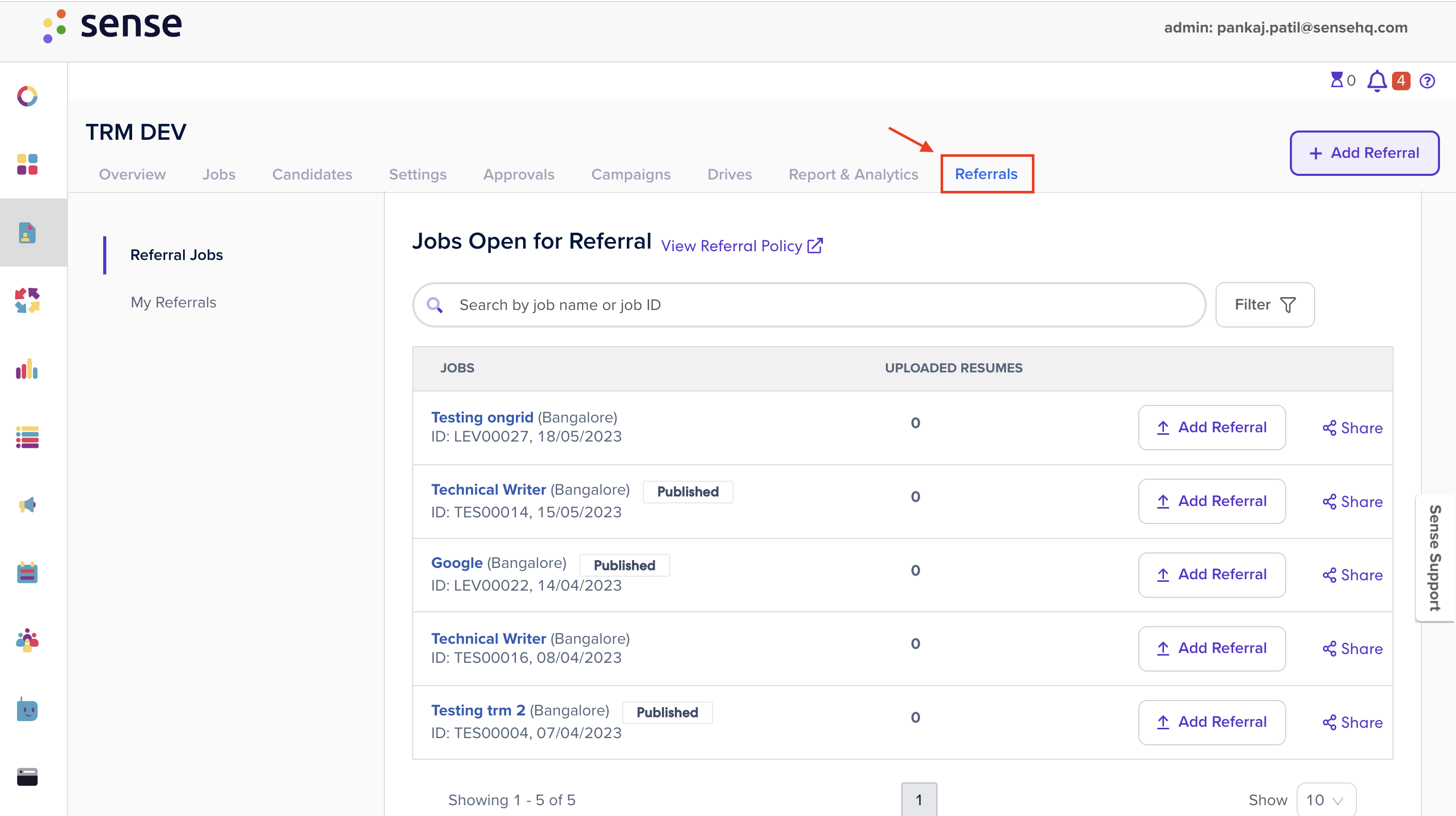Click the job search input field
1456x816 pixels.
coord(809,305)
